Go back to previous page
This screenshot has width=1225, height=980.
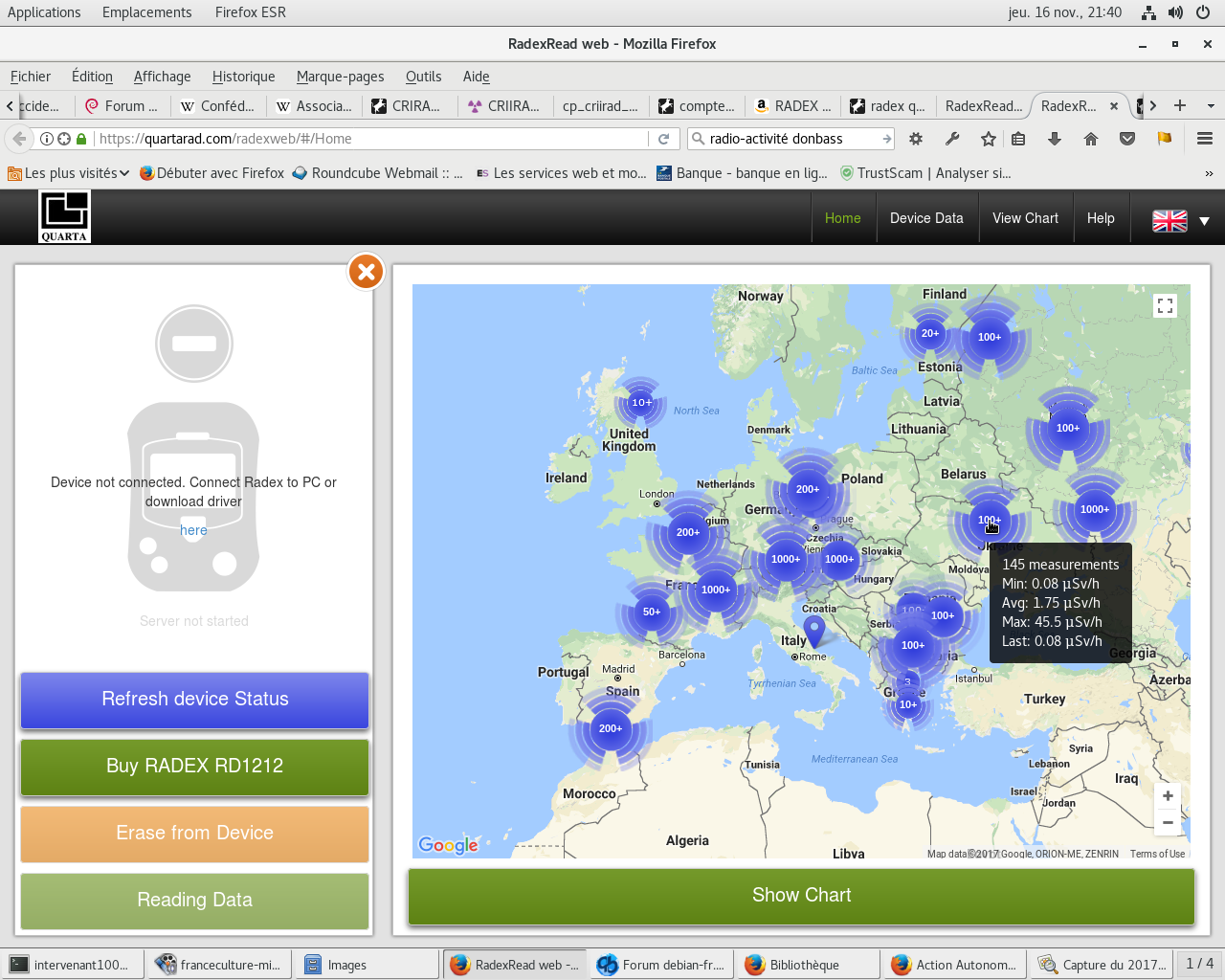coord(19,139)
